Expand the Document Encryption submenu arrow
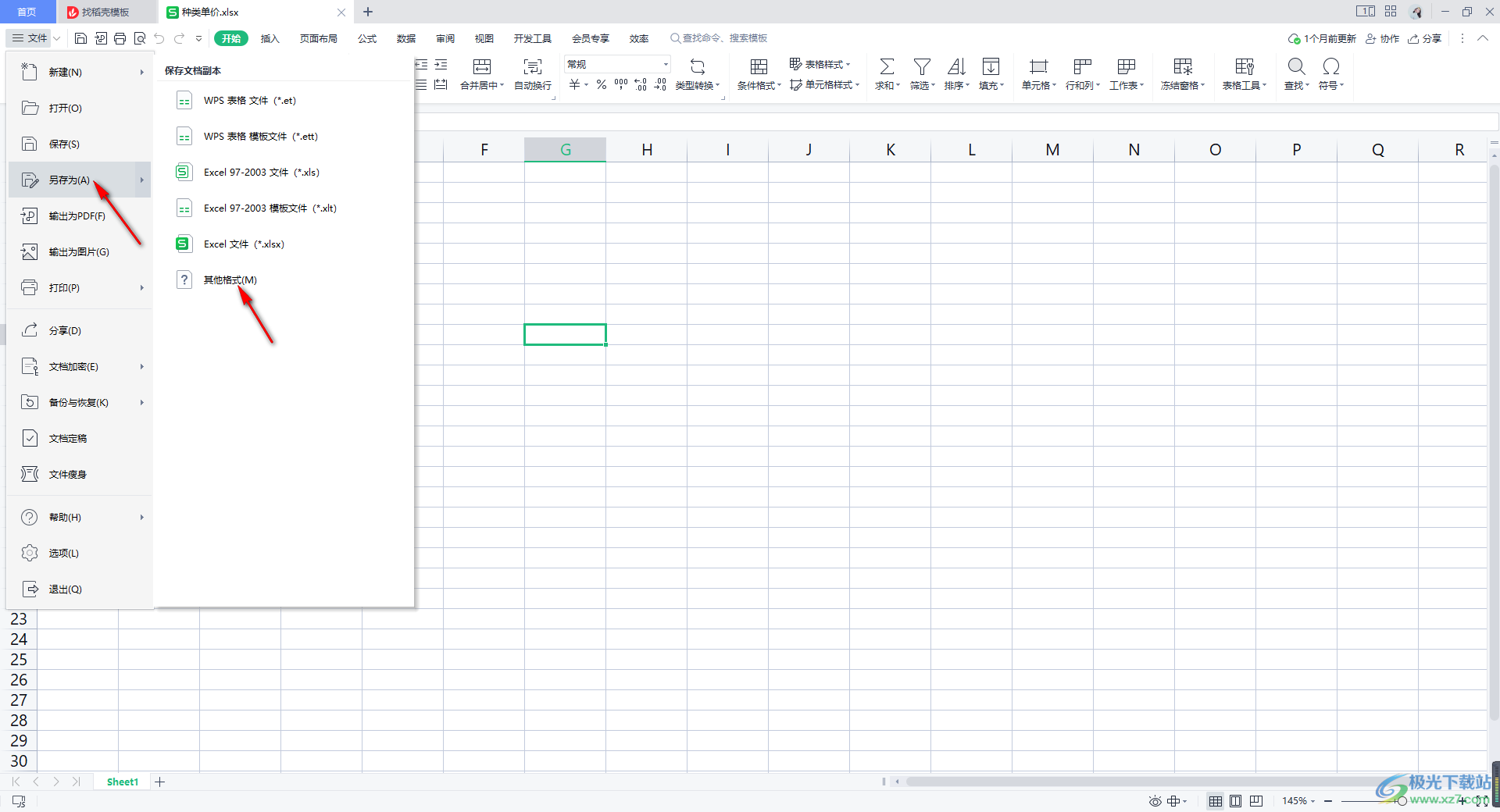The width and height of the screenshot is (1500, 812). (x=141, y=366)
